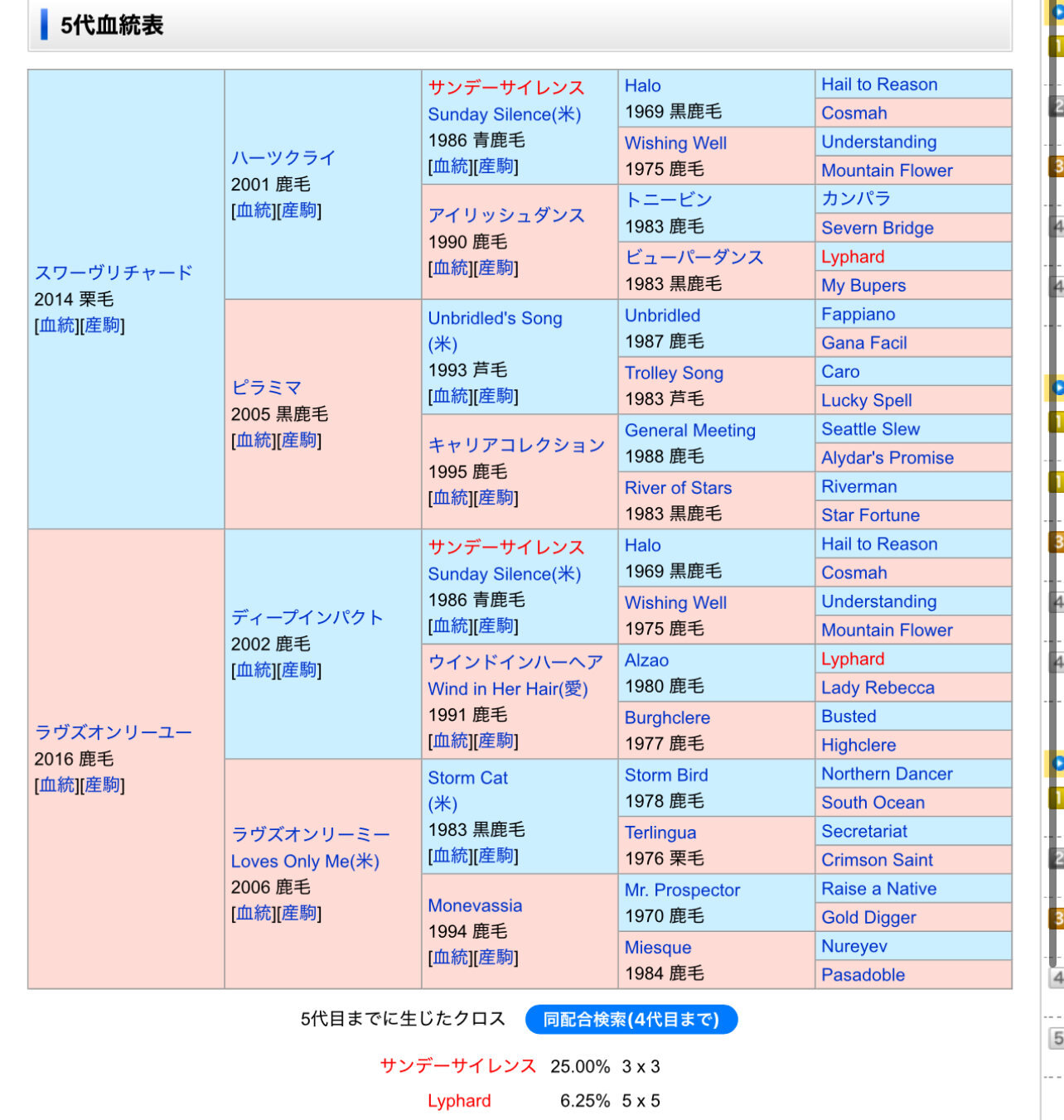Open Trolley Song horse link
Image resolution: width=1064 pixels, height=1120 pixels.
674,373
